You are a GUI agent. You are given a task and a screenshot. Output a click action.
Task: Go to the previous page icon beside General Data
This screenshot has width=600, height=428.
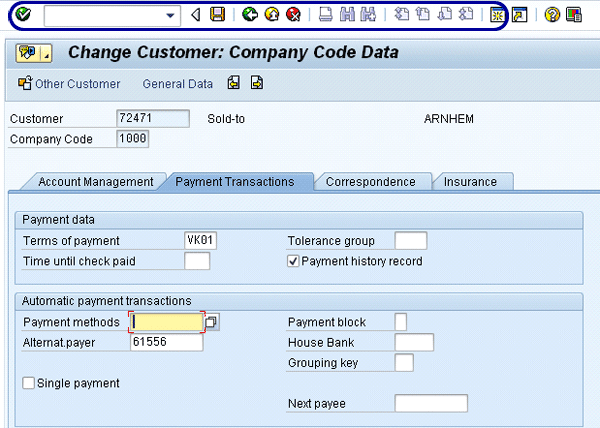[x=234, y=84]
